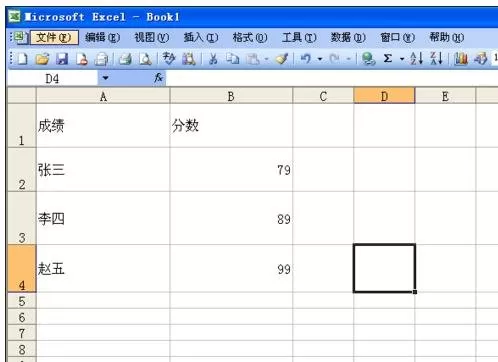Expand the Redo history arrow
Viewport: 498px width, 362px height.
point(348,59)
